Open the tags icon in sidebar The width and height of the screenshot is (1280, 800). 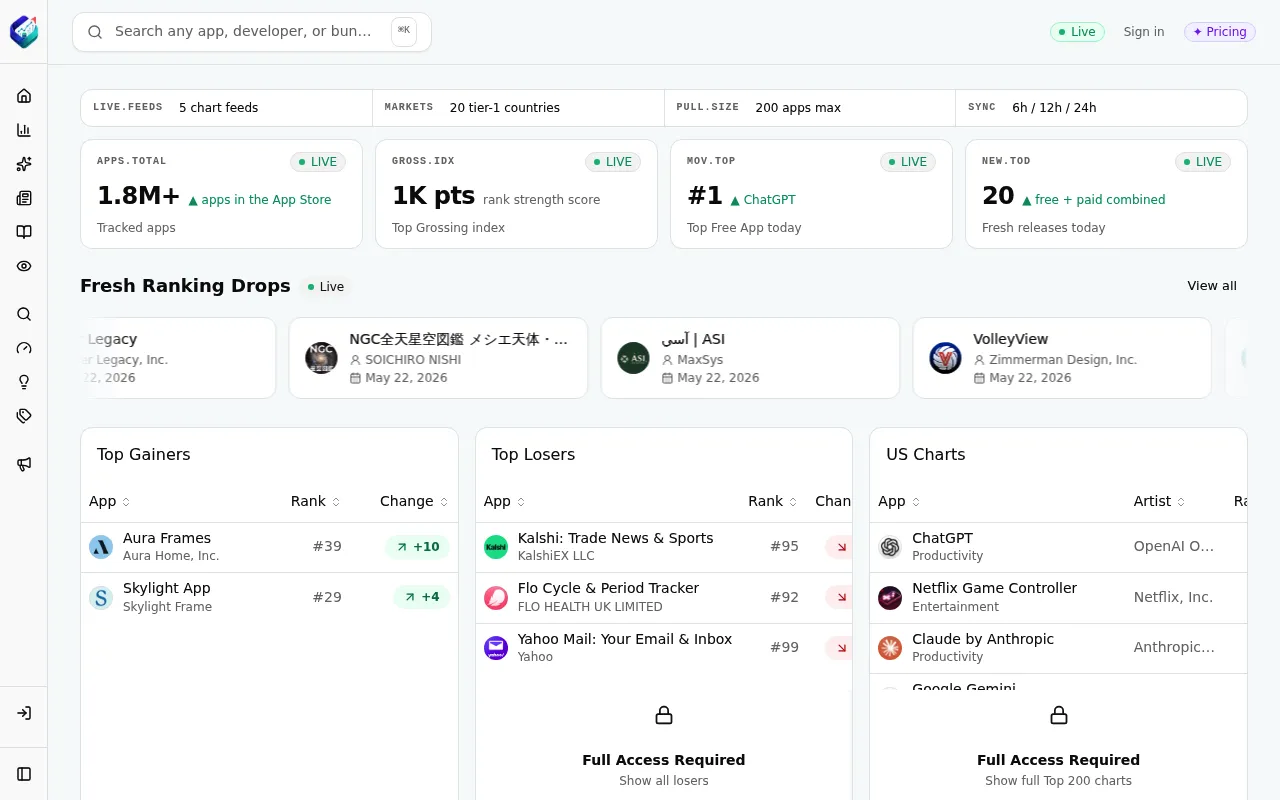pyautogui.click(x=24, y=416)
